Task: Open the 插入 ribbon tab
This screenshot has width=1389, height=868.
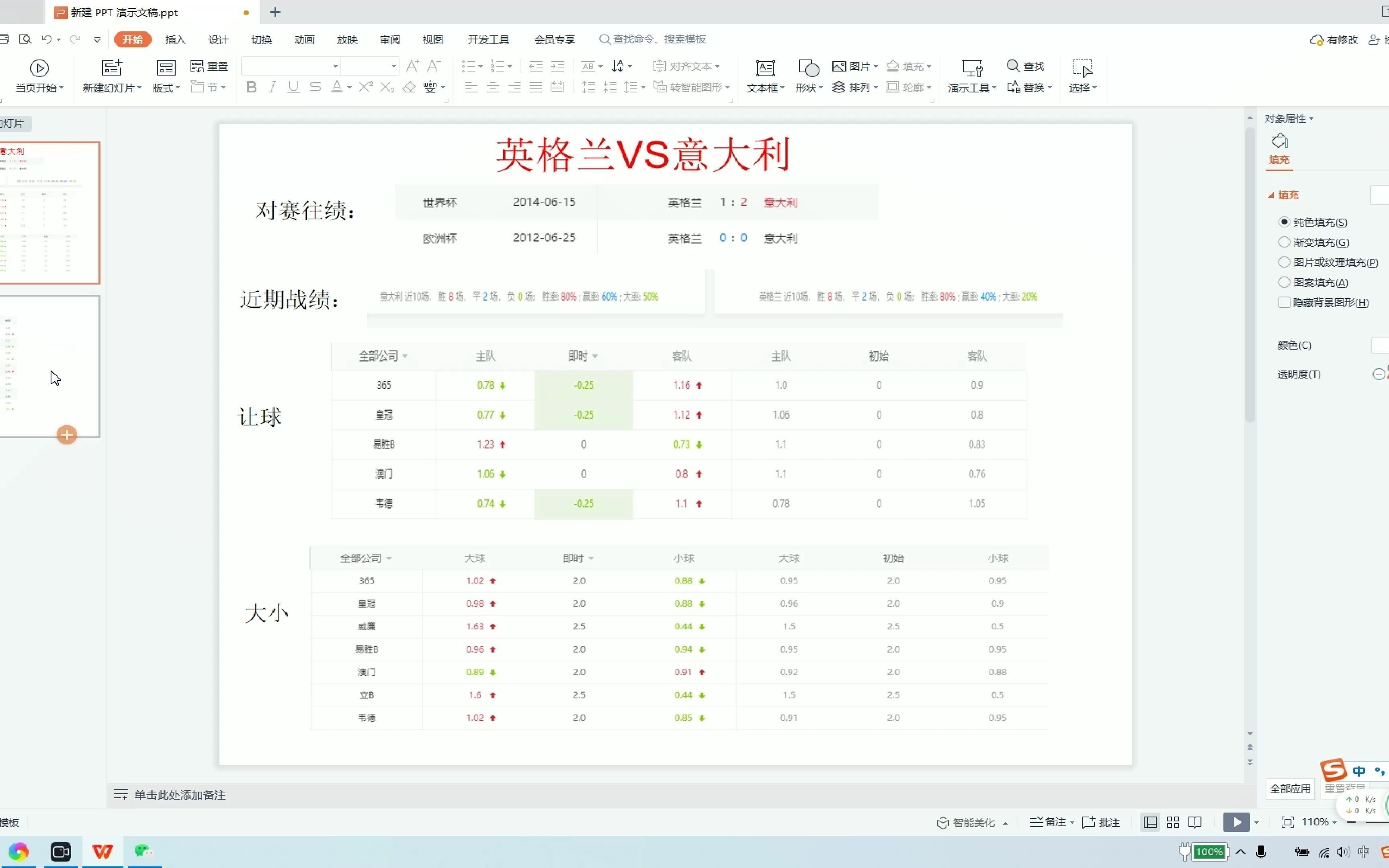Action: [x=175, y=40]
